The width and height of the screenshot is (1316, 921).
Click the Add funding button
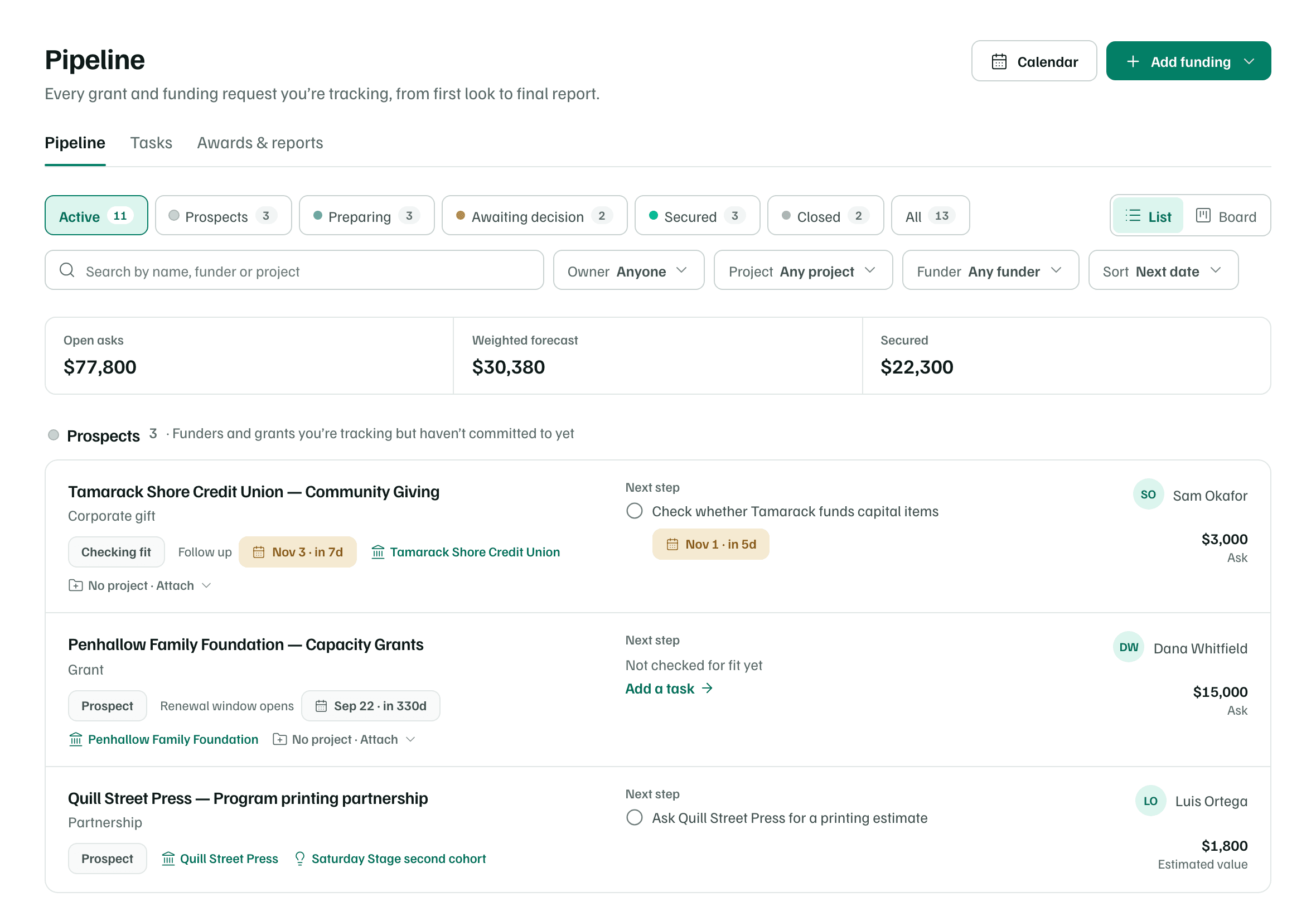[x=1188, y=61]
